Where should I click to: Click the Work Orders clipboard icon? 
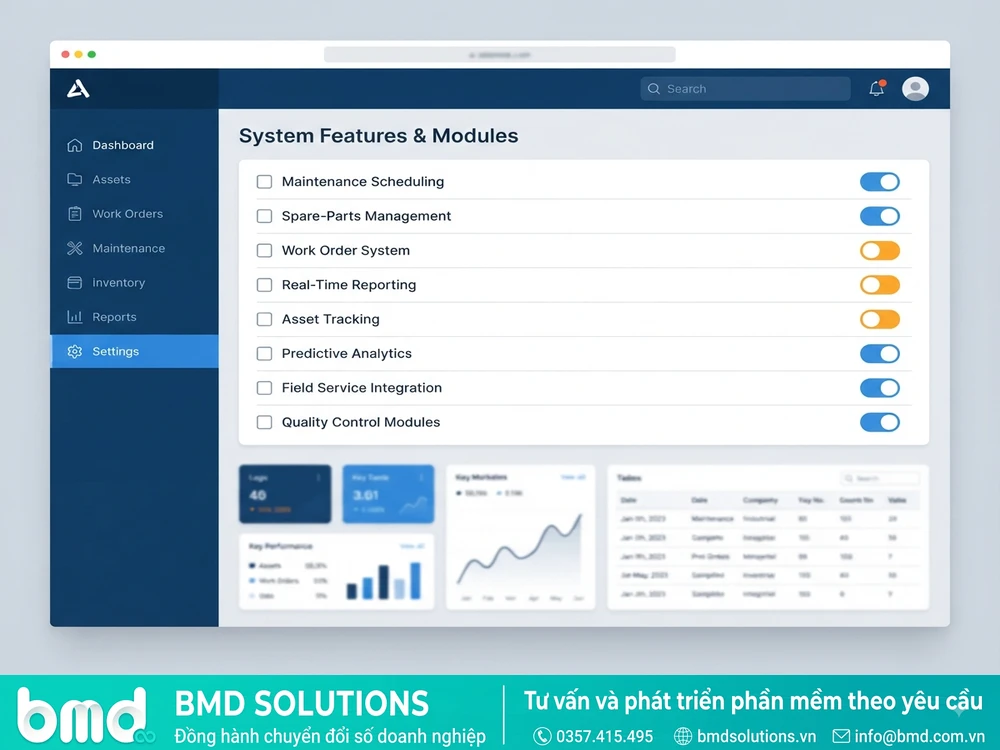(75, 214)
